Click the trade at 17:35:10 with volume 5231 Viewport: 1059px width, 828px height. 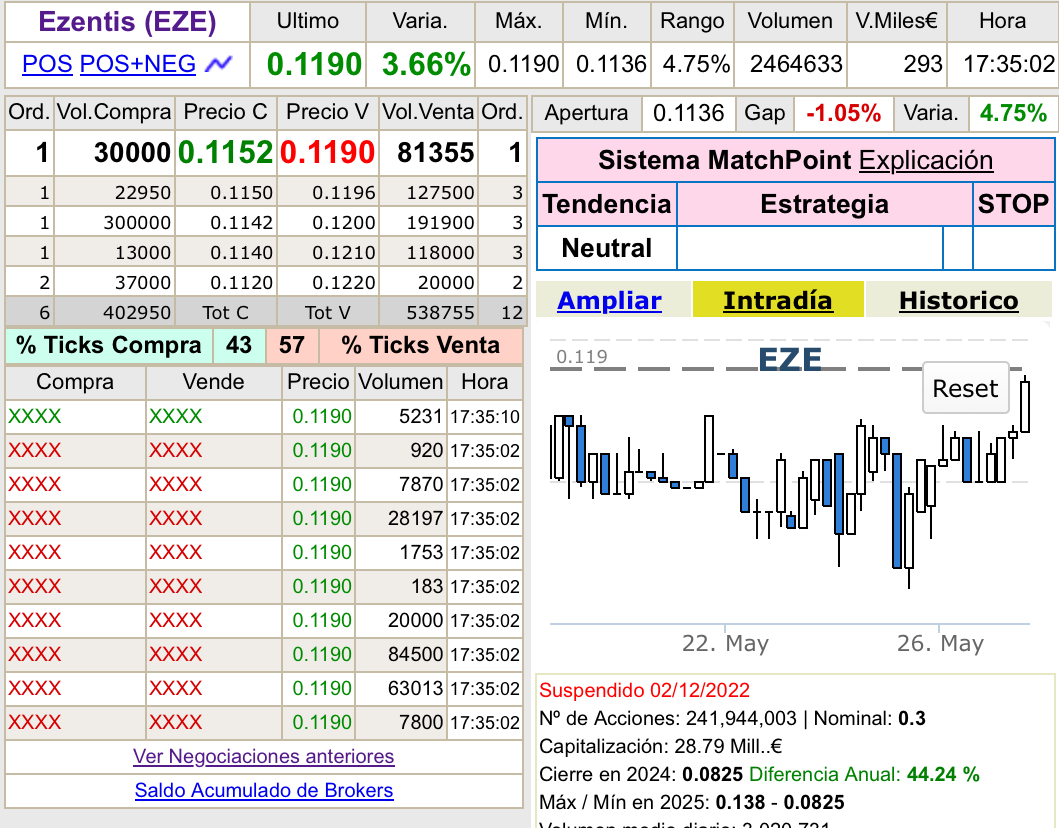tap(263, 417)
